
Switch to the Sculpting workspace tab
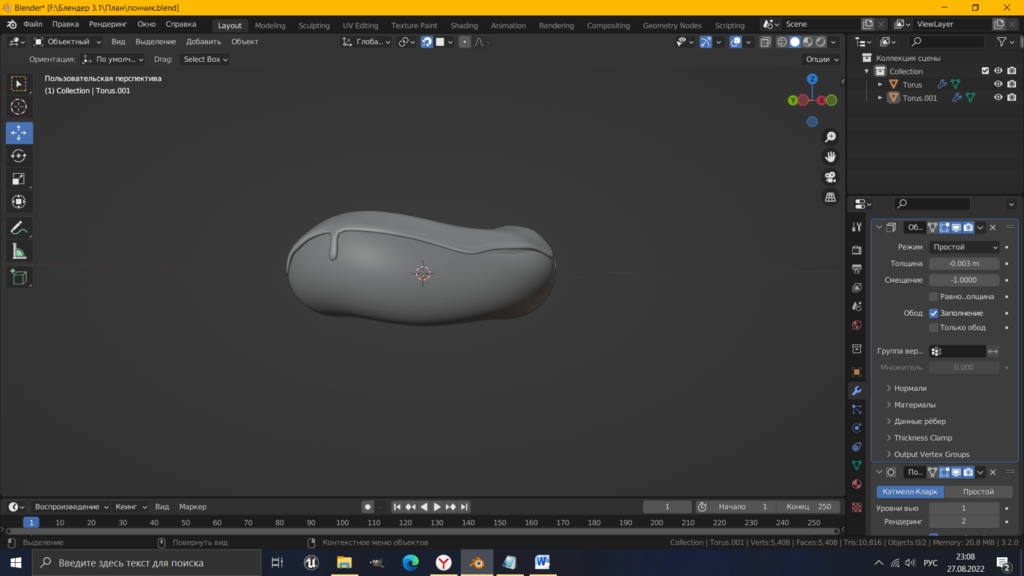[x=314, y=25]
